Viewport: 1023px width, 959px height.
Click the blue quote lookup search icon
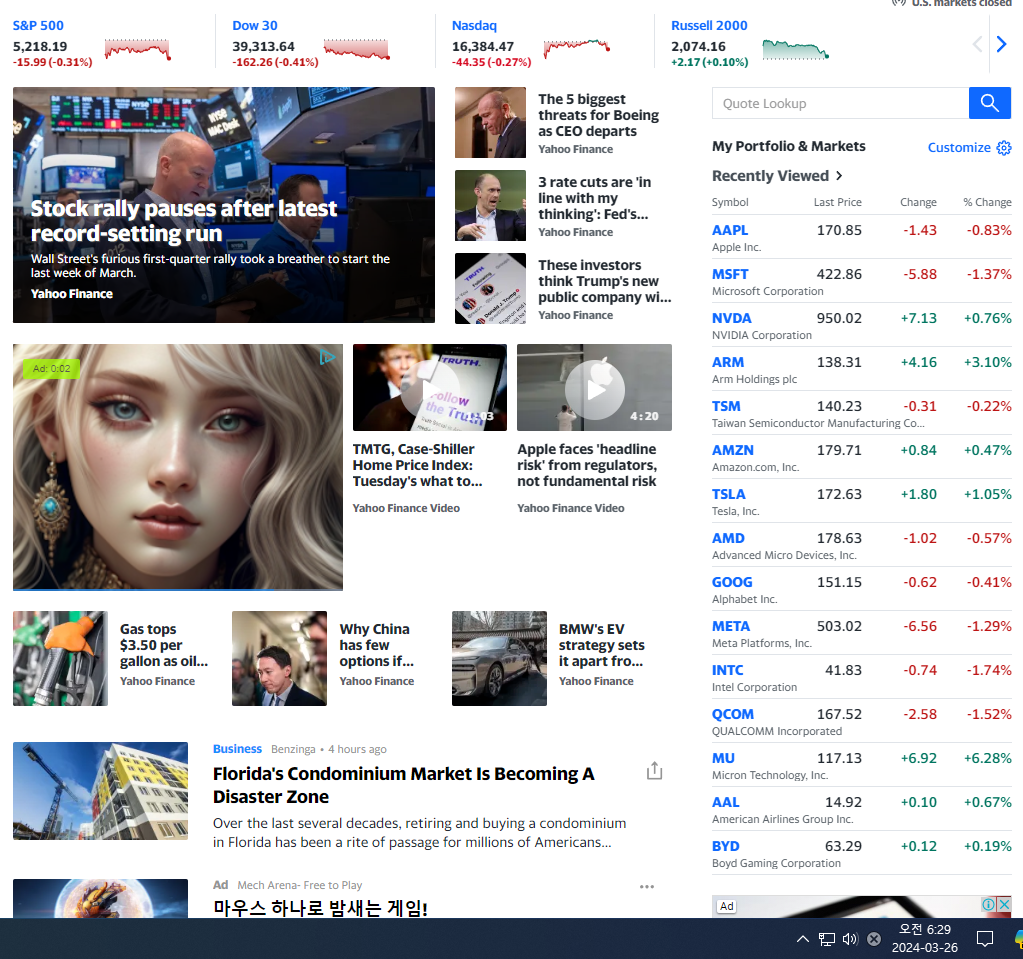coord(989,103)
